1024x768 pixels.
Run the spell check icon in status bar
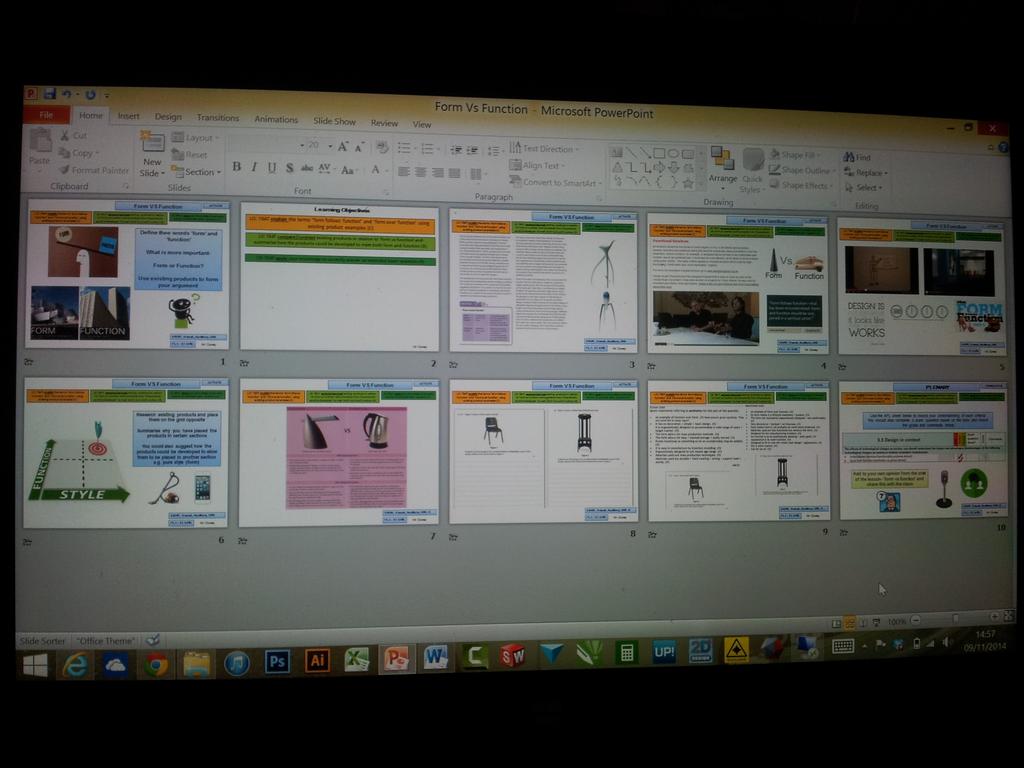152,640
